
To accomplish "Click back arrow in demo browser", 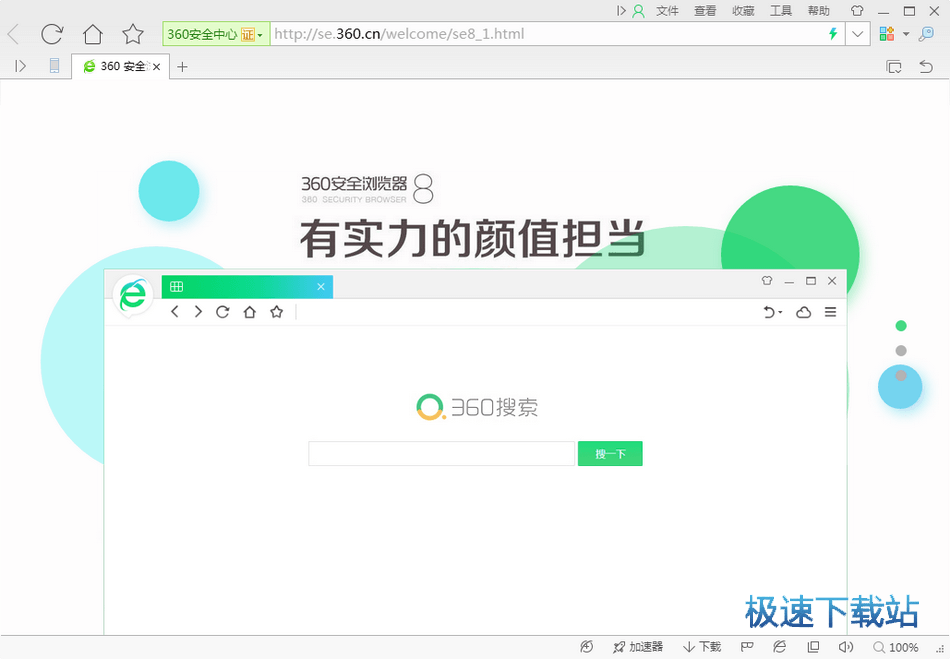I will pos(174,312).
